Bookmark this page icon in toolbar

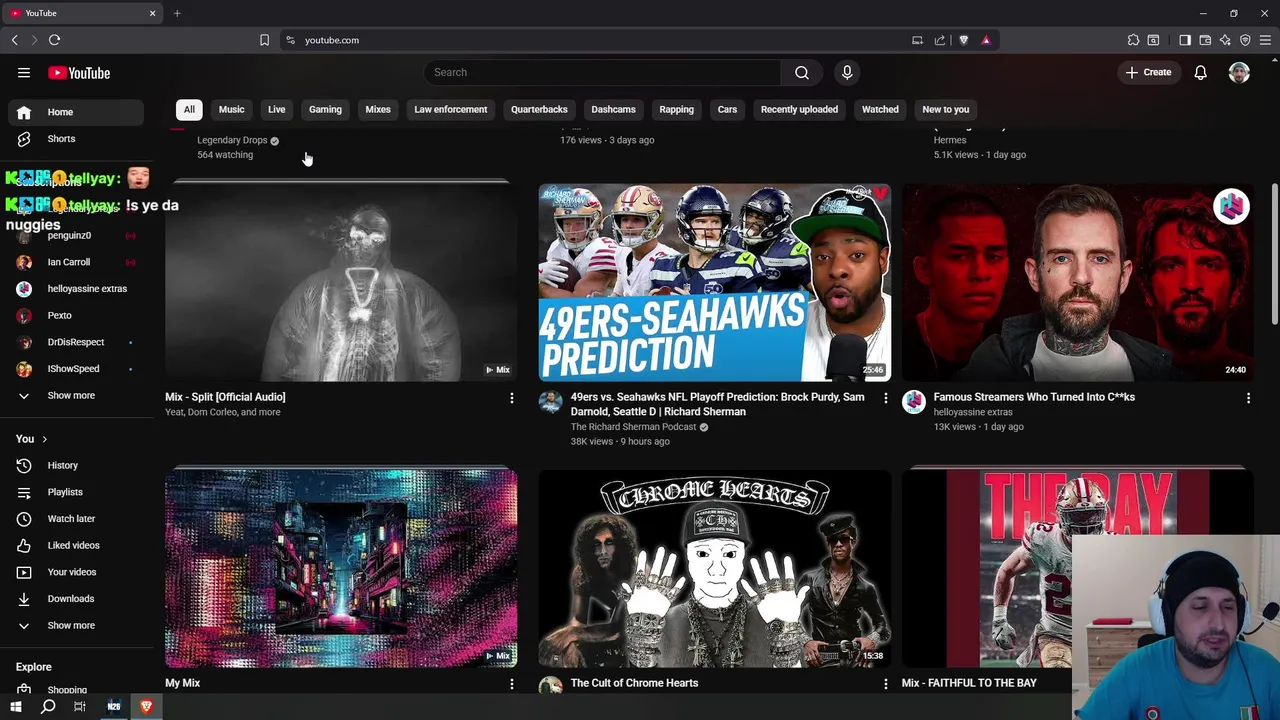(x=264, y=40)
